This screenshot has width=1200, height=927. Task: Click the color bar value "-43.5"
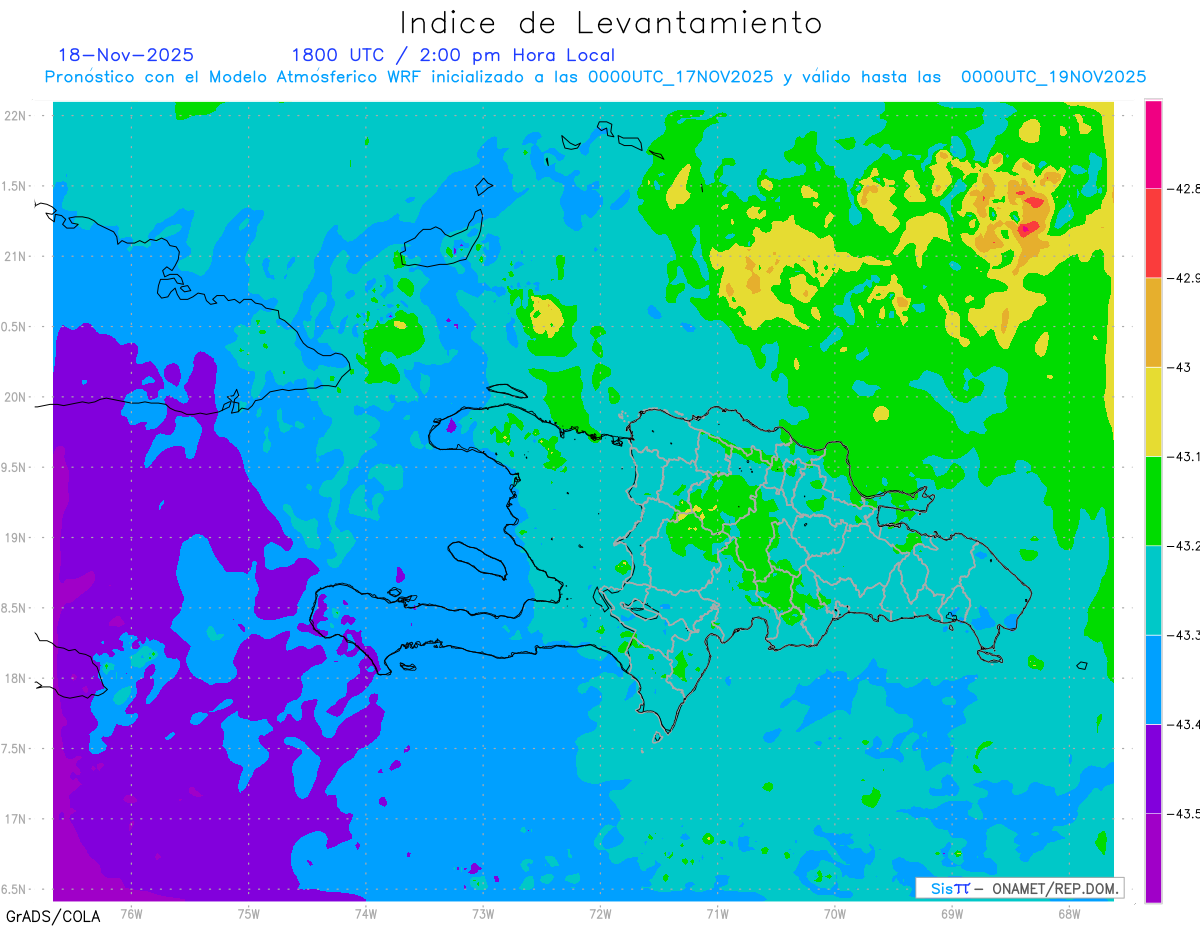(1183, 814)
